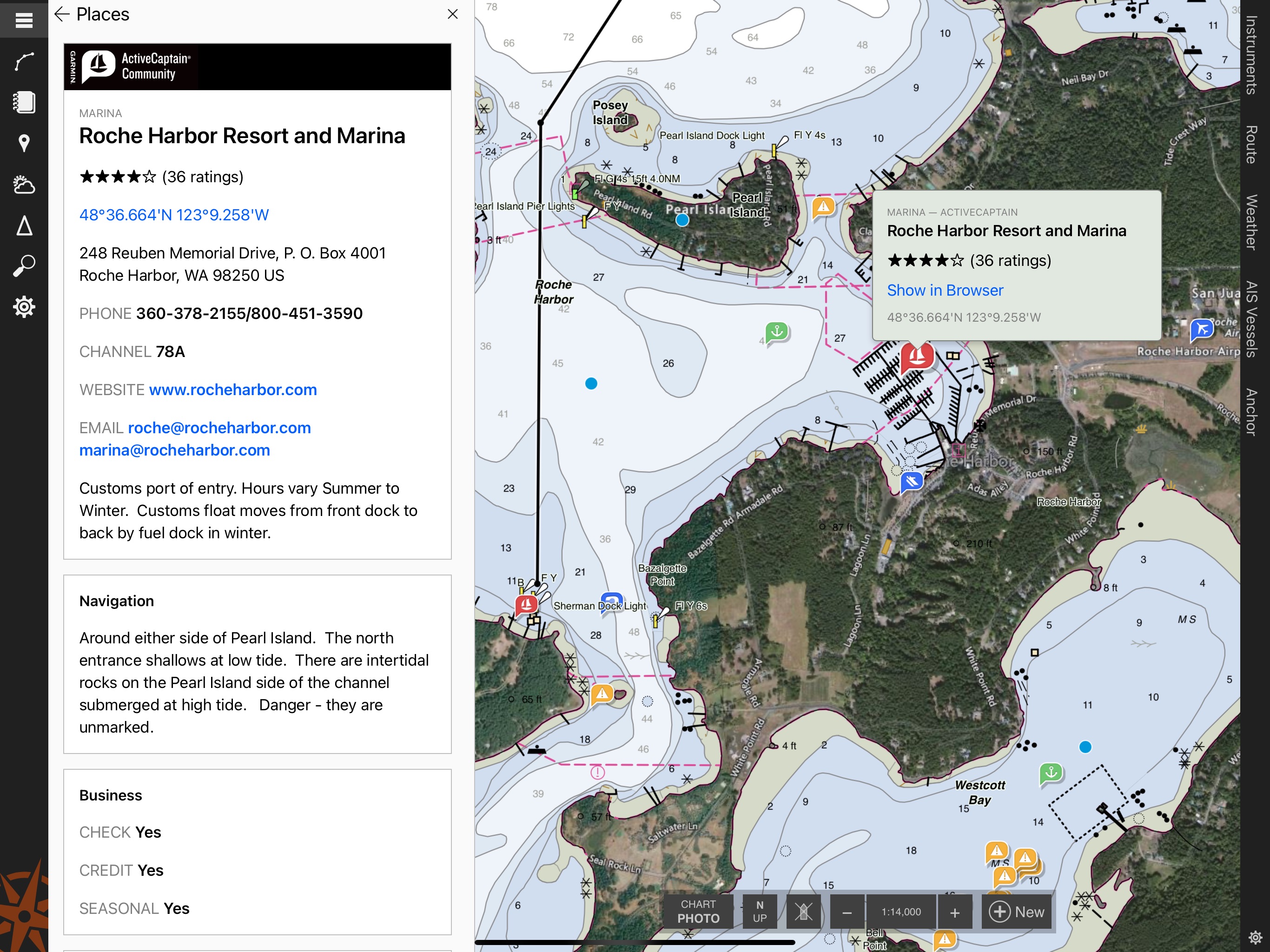The width and height of the screenshot is (1270, 952).
Task: Tap the popup title Roche Harbor Resort and Marina
Action: pos(1006,231)
